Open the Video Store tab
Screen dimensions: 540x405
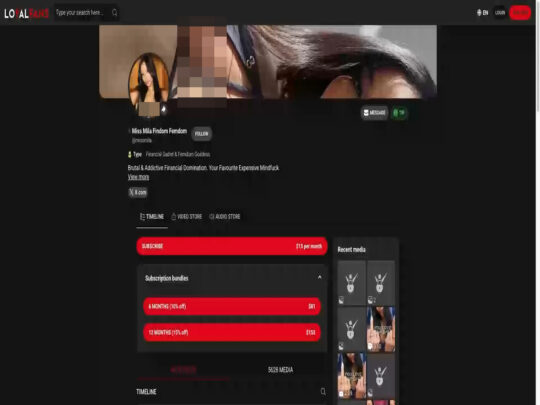187,217
